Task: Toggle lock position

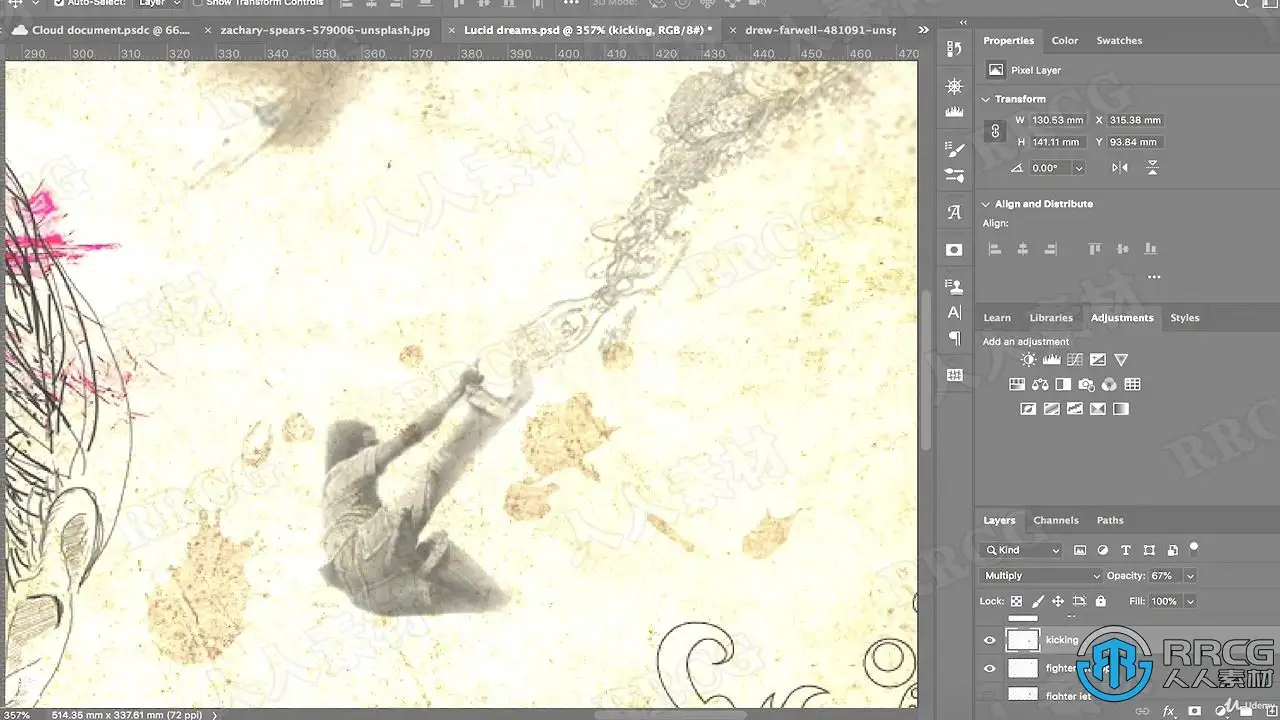Action: point(1058,601)
